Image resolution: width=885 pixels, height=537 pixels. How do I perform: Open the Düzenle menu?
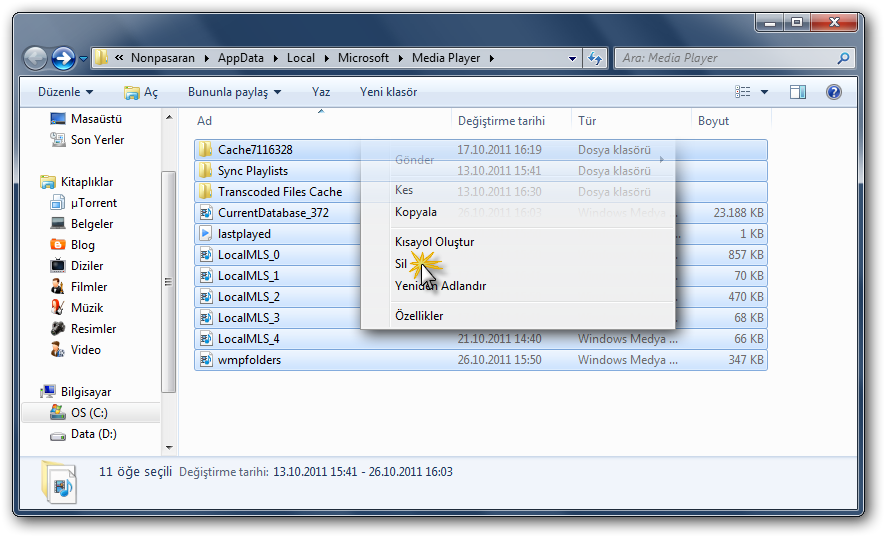click(65, 92)
